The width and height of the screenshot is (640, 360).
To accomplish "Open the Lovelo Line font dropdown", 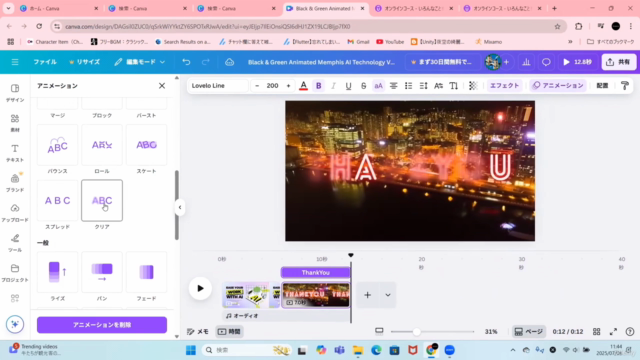I will [219, 86].
